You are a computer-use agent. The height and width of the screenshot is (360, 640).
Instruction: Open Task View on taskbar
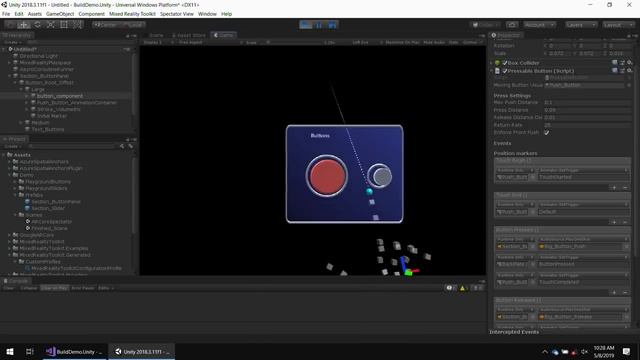coord(29,351)
